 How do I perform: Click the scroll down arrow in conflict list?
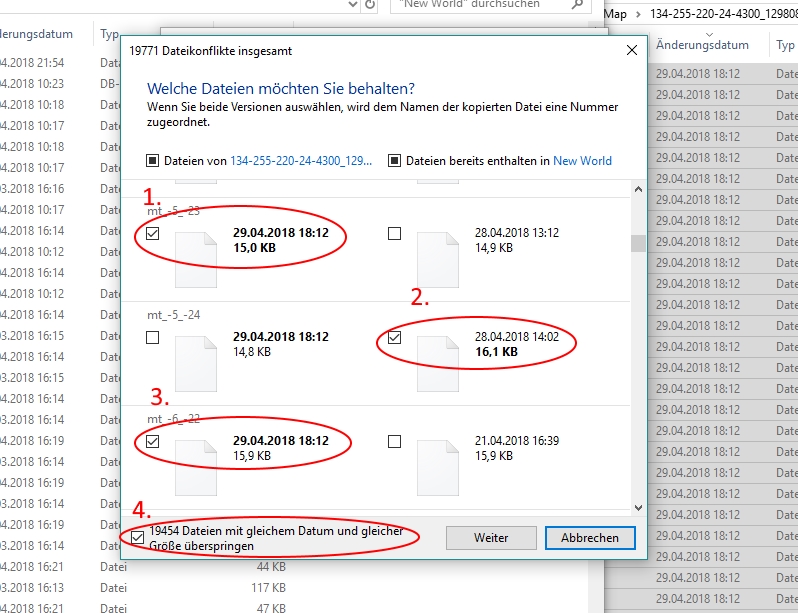pyautogui.click(x=637, y=507)
